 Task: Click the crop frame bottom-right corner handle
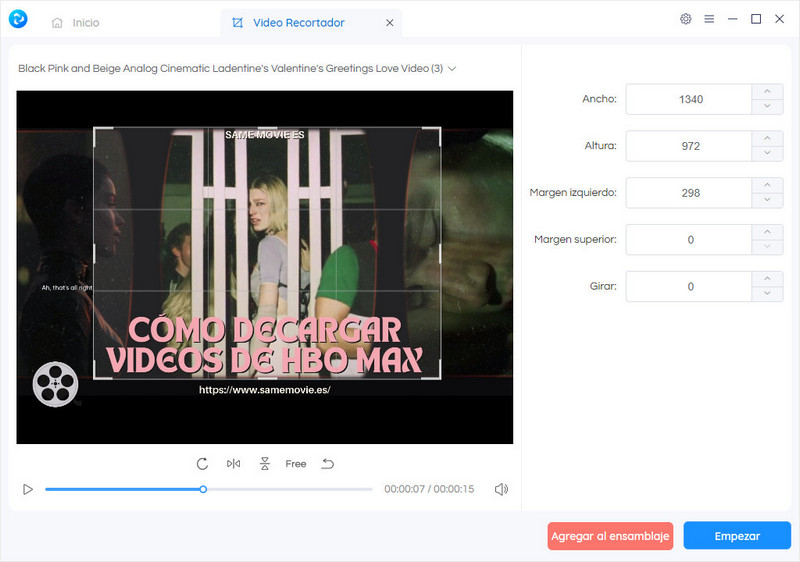[439, 377]
